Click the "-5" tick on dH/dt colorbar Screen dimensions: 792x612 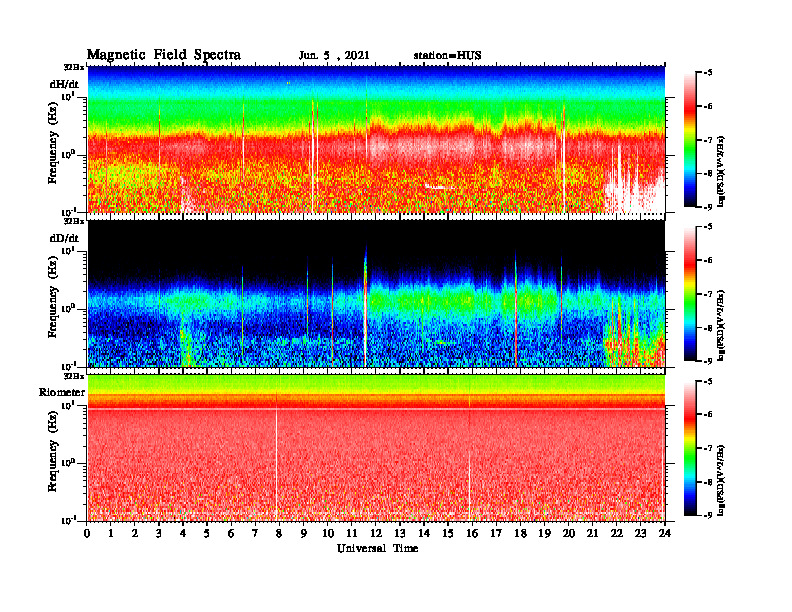tap(708, 73)
